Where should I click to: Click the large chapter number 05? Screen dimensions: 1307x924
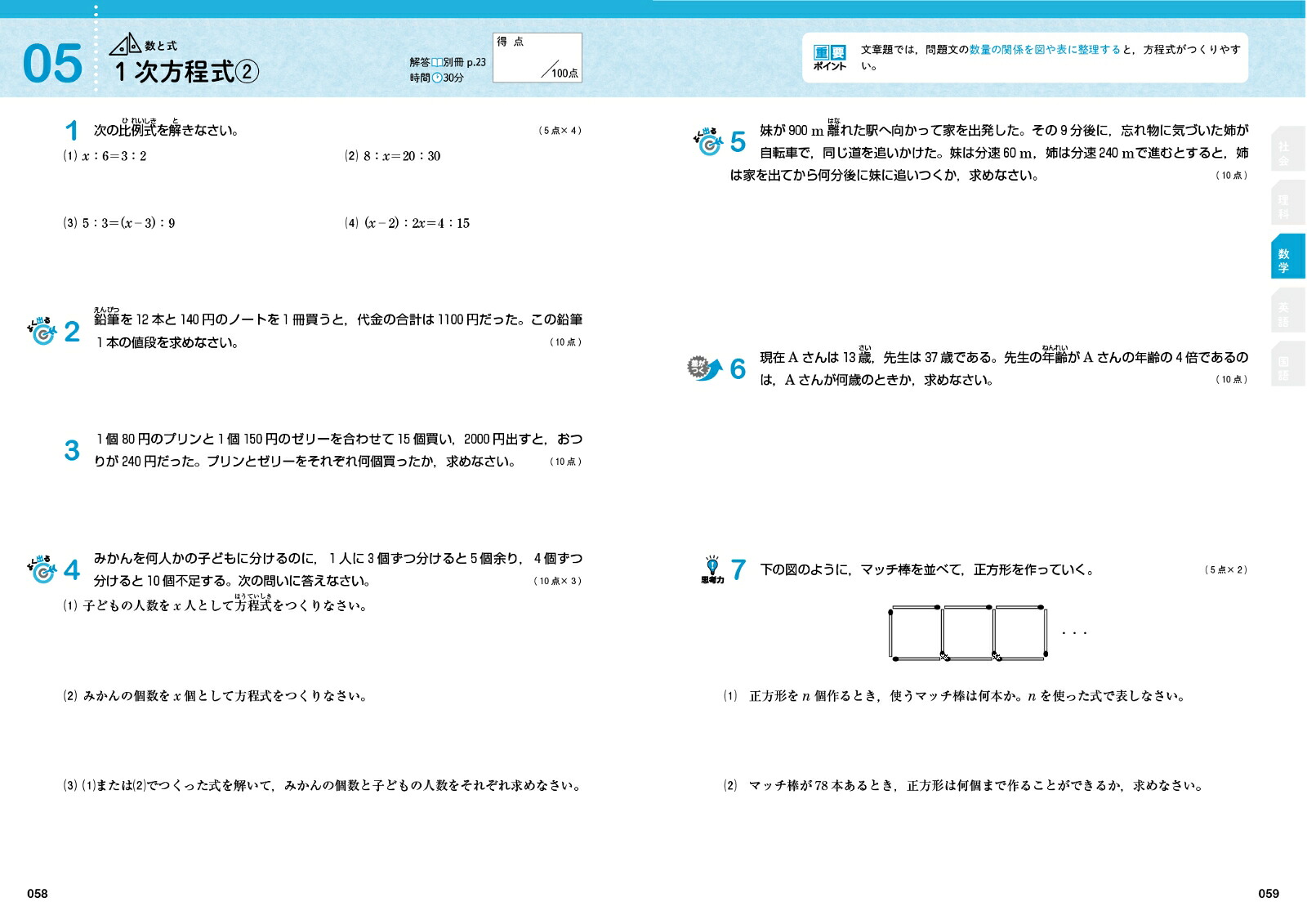coord(52,64)
